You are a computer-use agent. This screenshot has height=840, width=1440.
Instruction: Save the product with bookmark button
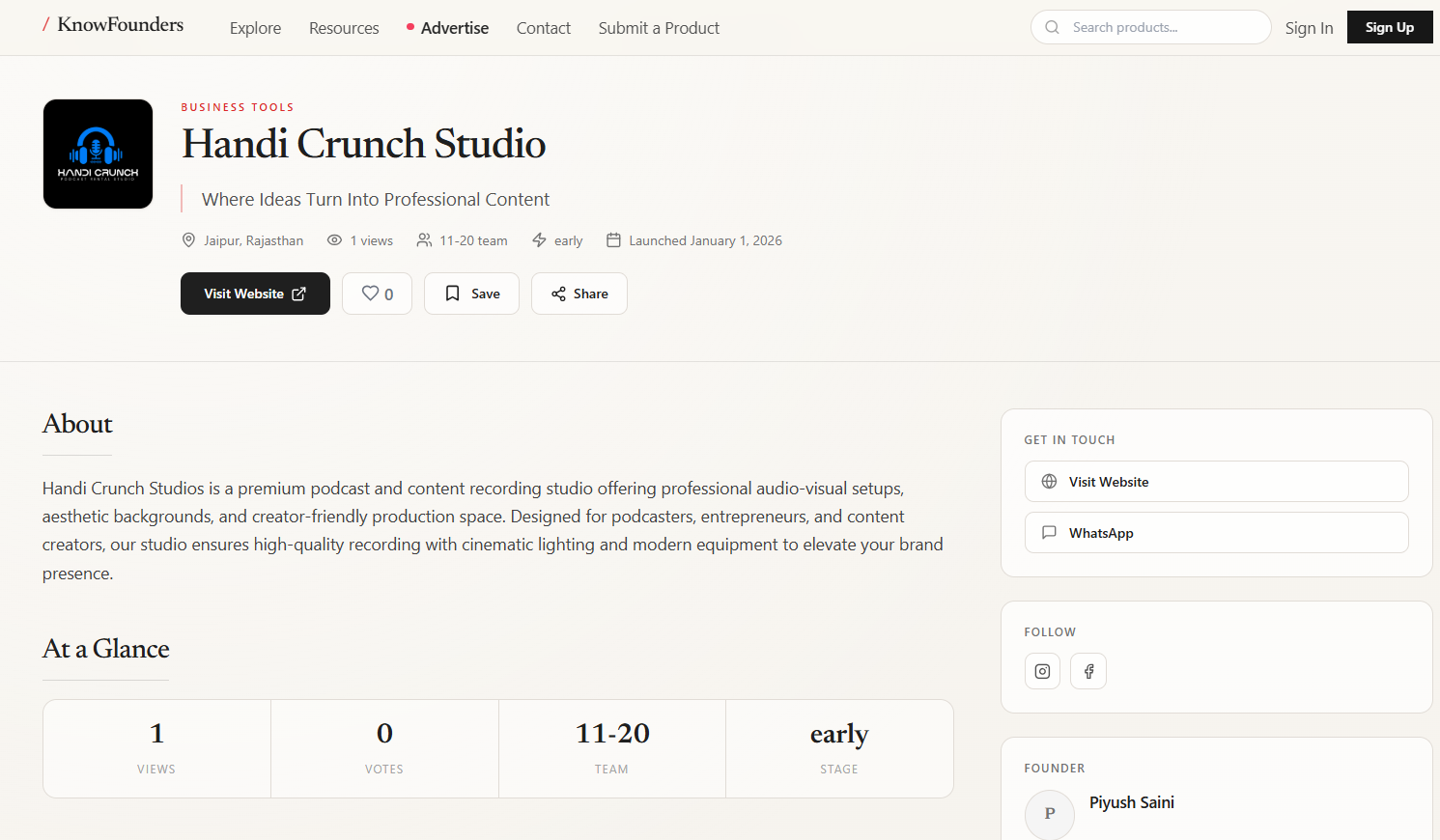point(471,294)
